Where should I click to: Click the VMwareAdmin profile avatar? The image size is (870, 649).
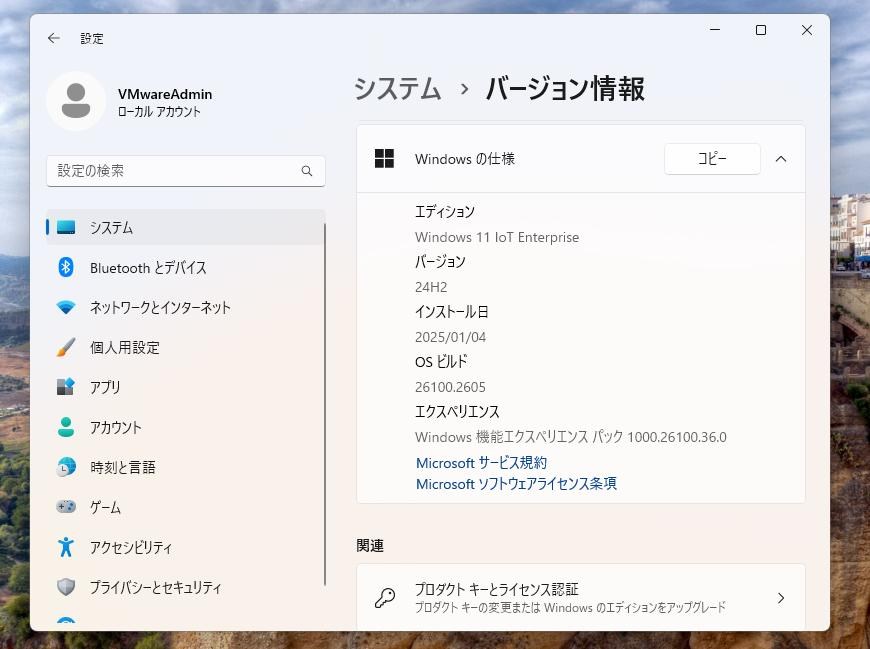(76, 101)
